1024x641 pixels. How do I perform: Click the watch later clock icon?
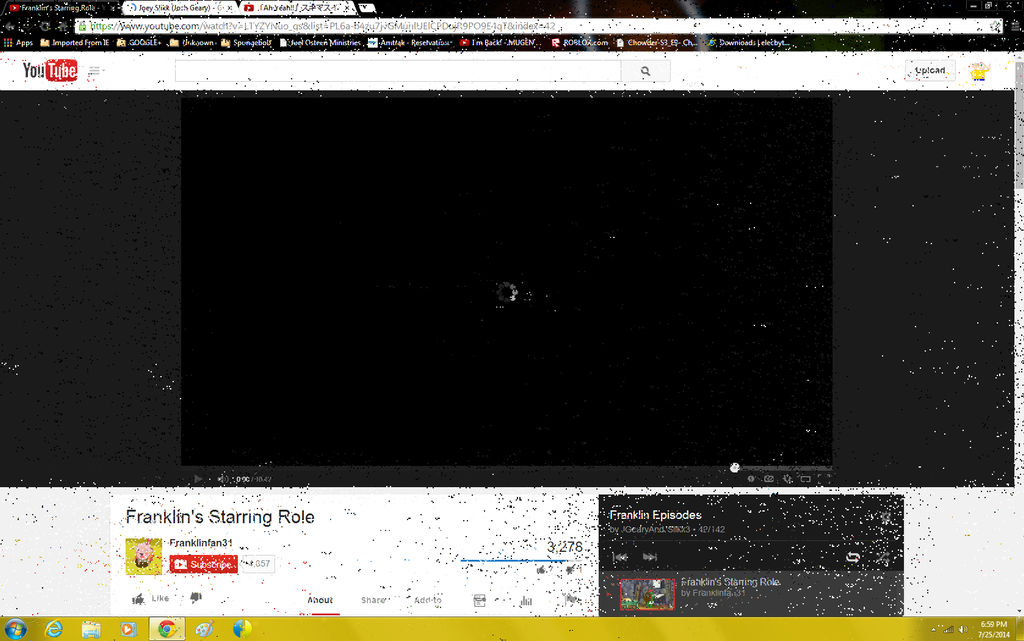(x=751, y=478)
